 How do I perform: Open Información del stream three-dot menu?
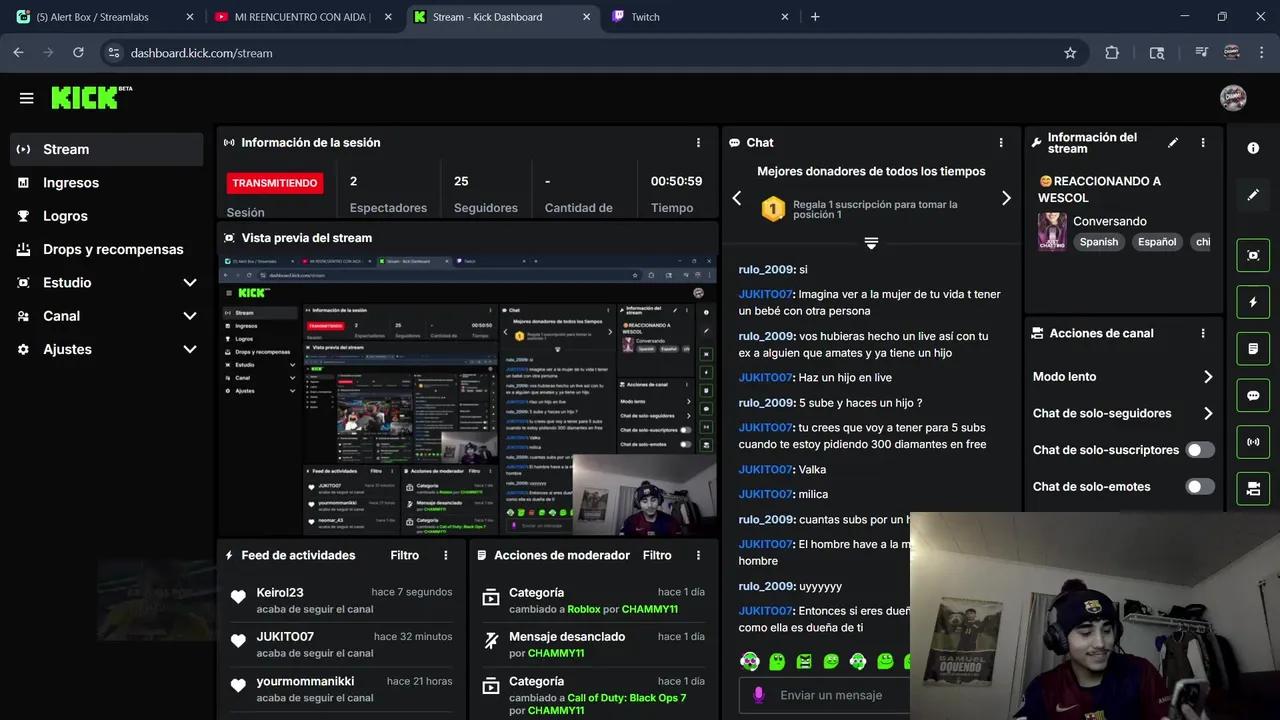(x=1203, y=143)
